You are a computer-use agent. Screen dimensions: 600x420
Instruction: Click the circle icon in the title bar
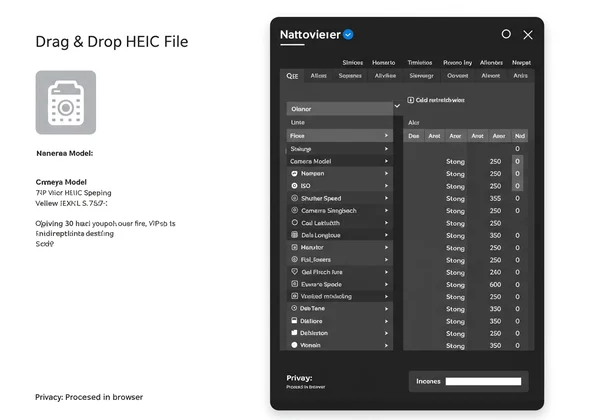tap(506, 34)
